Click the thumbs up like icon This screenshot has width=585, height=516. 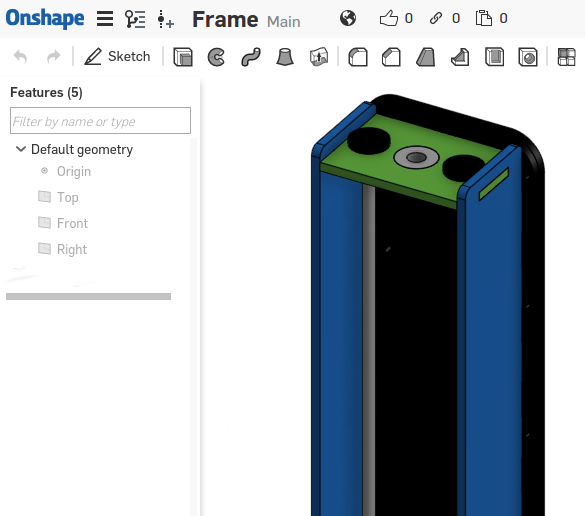pos(389,18)
